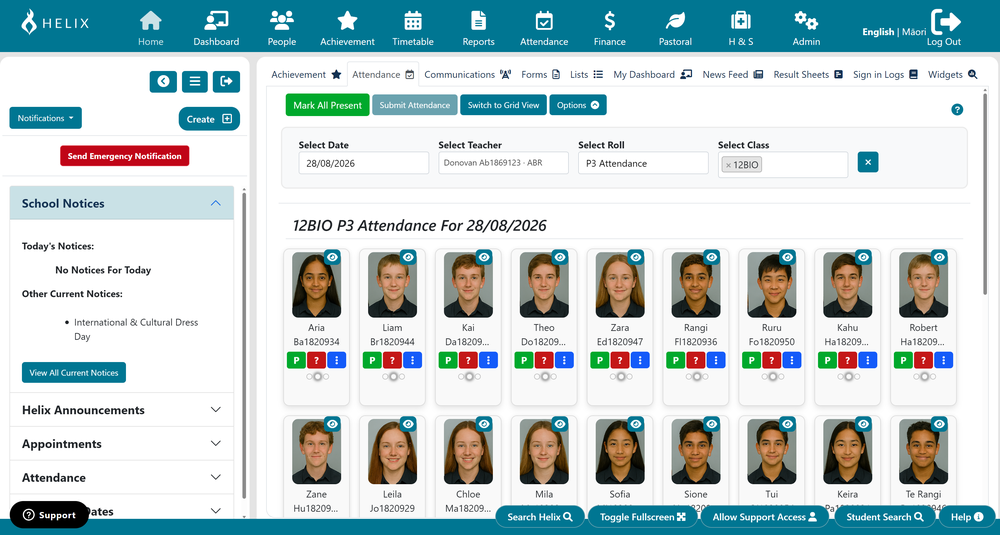
Task: Open the Reports document icon
Action: [478, 28]
